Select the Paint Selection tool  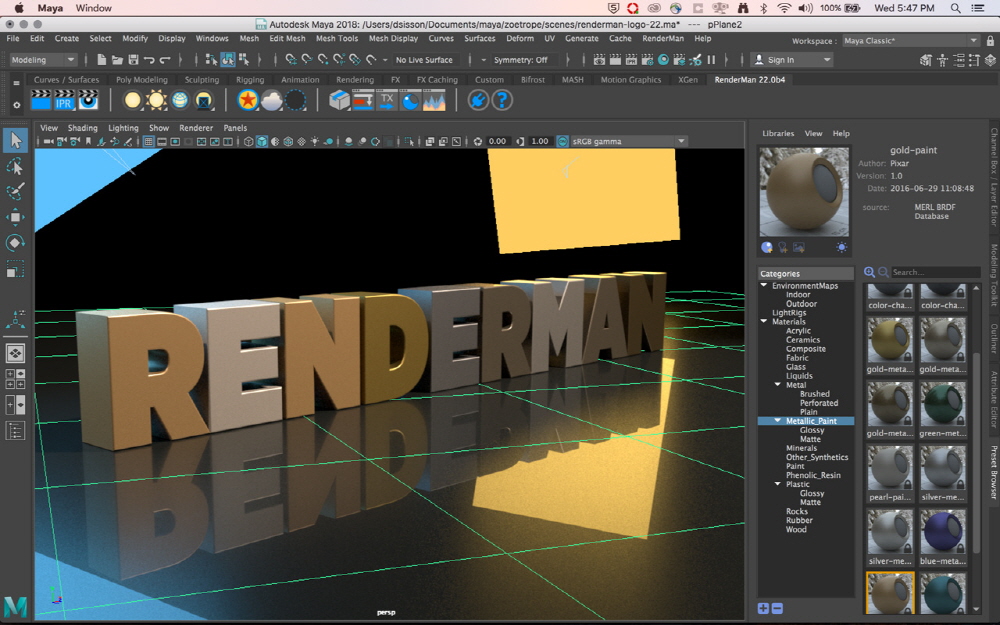coord(16,191)
